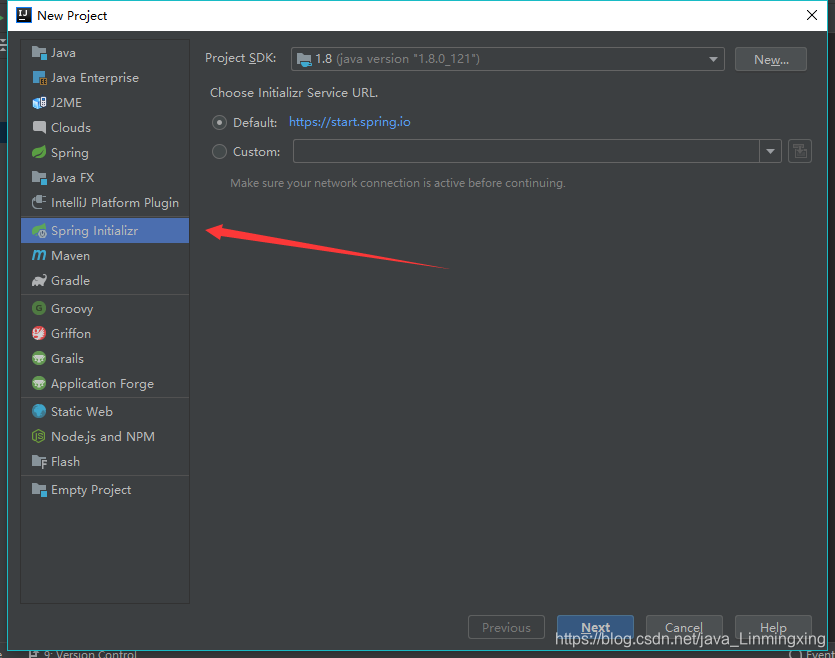This screenshot has width=835, height=658.
Task: Select the Clouds icon in the list
Action: tap(39, 127)
